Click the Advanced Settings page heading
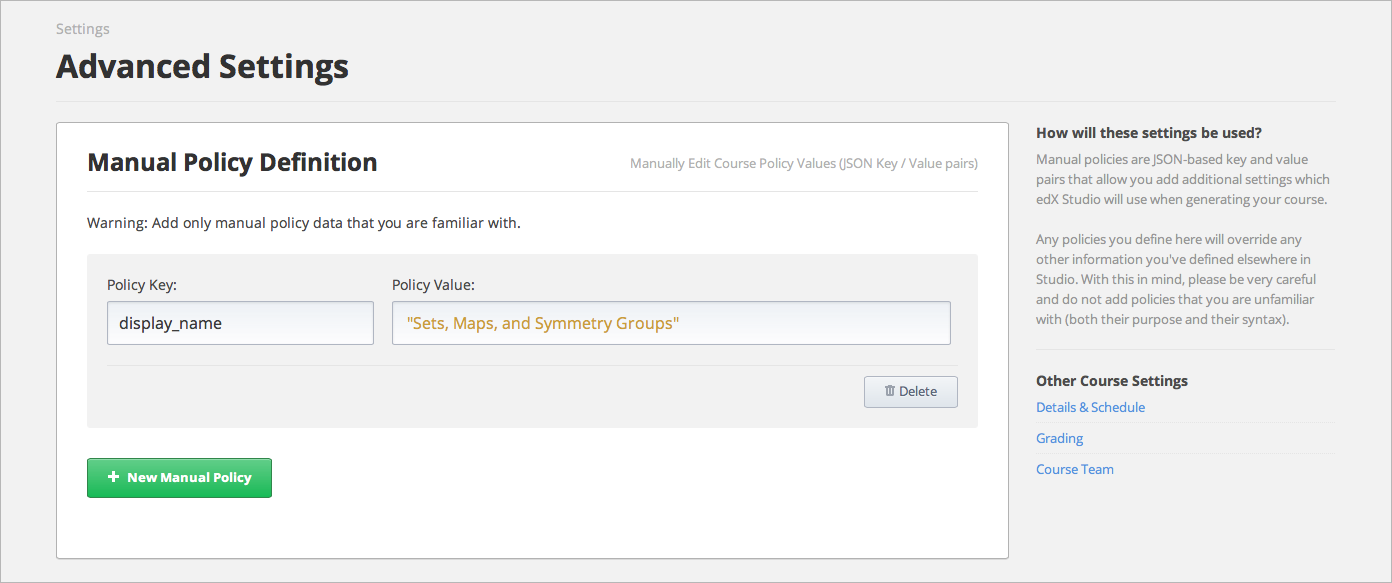This screenshot has width=1392, height=583. coord(202,67)
